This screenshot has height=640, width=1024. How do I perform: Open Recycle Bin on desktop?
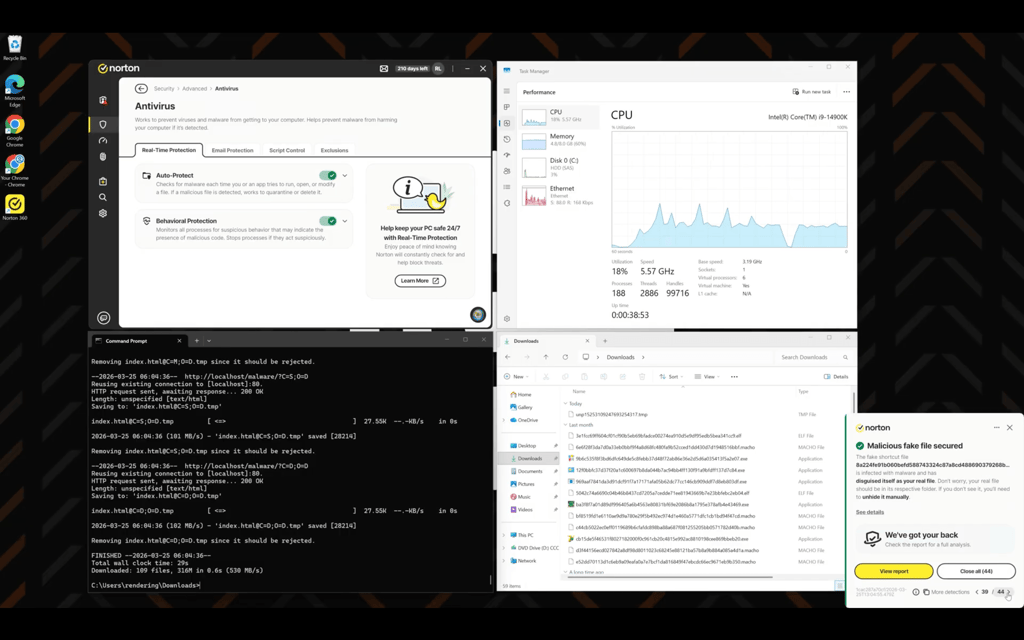coord(14,48)
